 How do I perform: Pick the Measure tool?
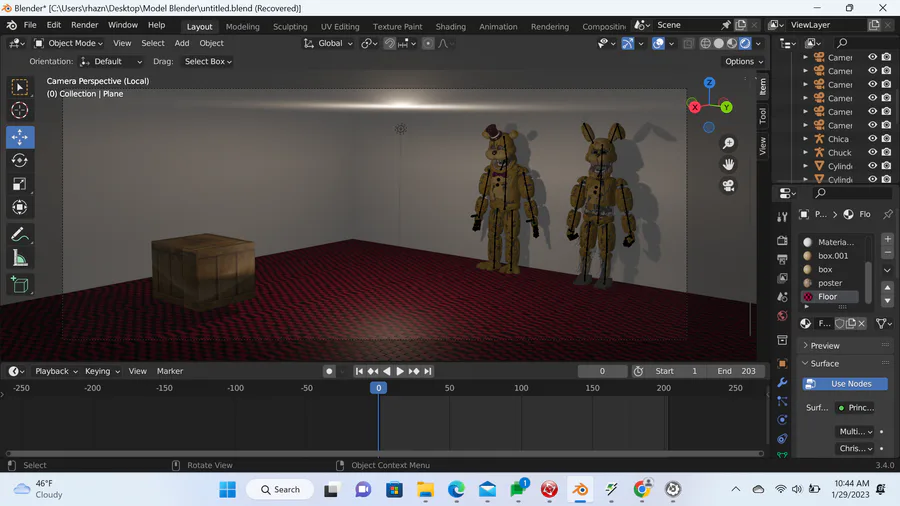point(20,258)
